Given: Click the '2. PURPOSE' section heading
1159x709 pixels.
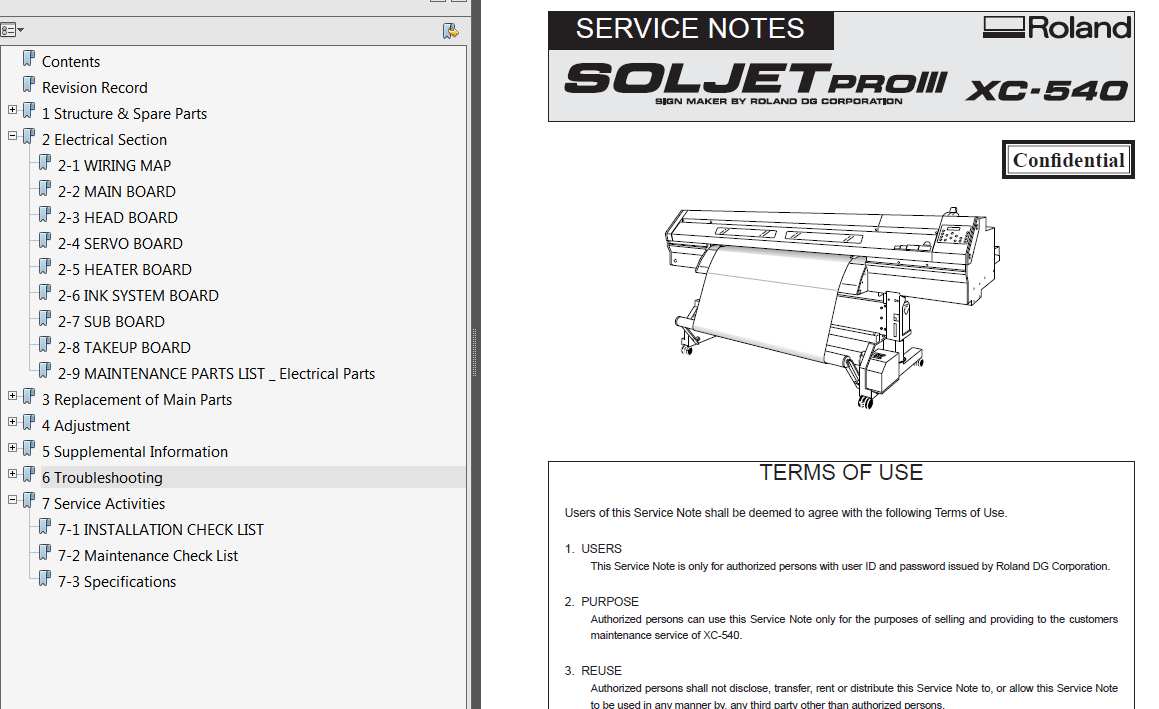Looking at the screenshot, I should [602, 602].
